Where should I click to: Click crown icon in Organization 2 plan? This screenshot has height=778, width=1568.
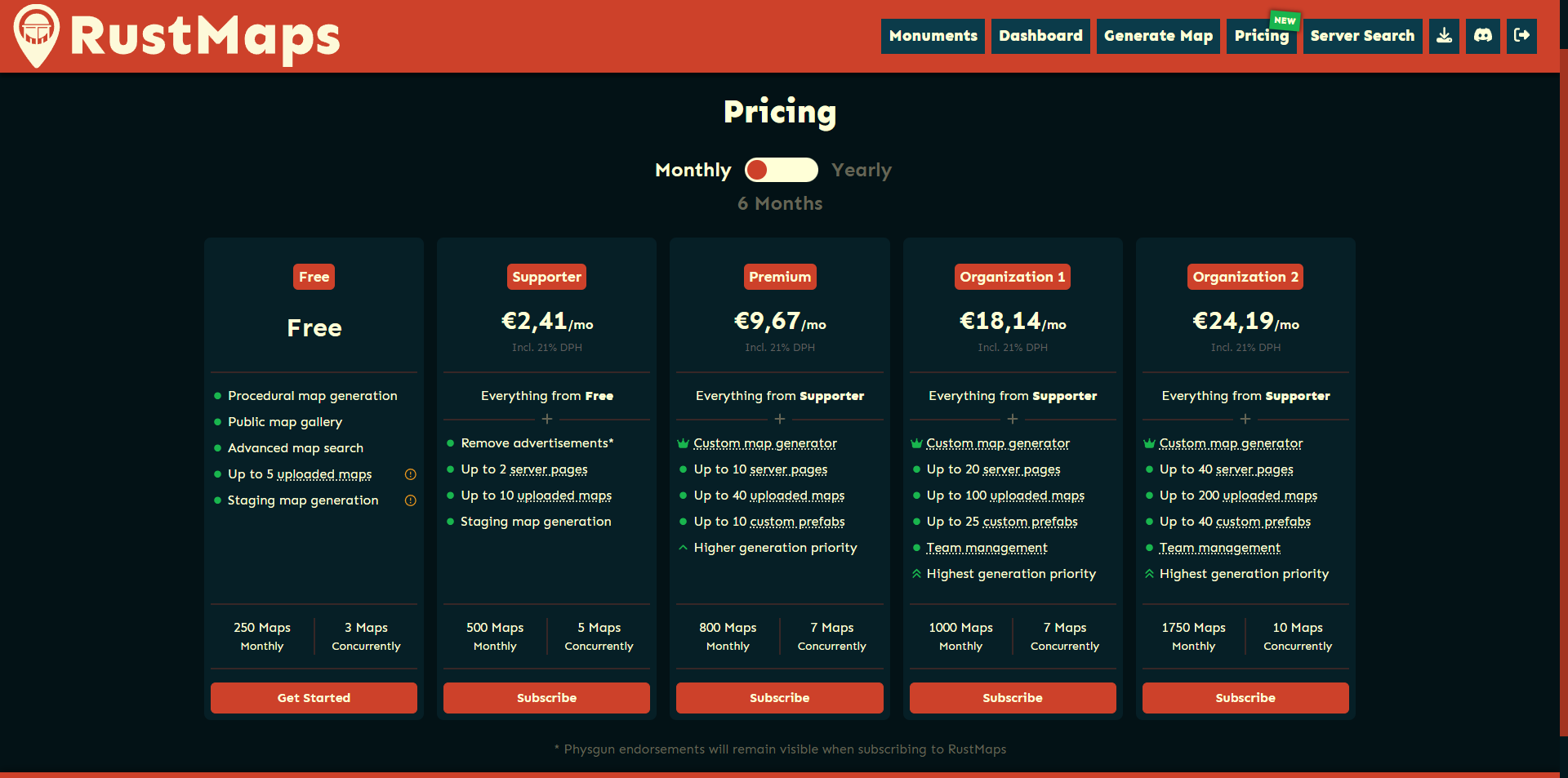click(x=1149, y=444)
